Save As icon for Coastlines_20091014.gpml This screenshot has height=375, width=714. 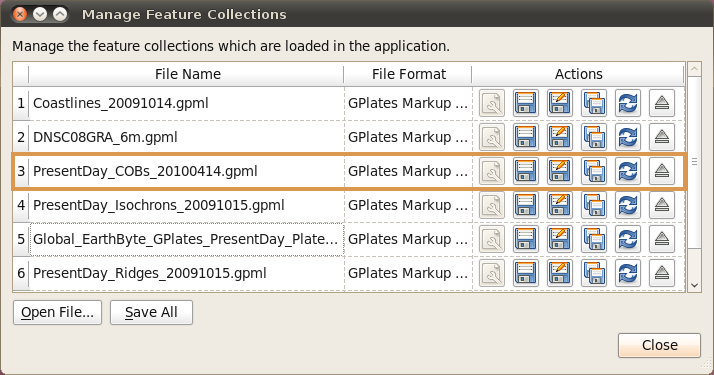pos(560,103)
